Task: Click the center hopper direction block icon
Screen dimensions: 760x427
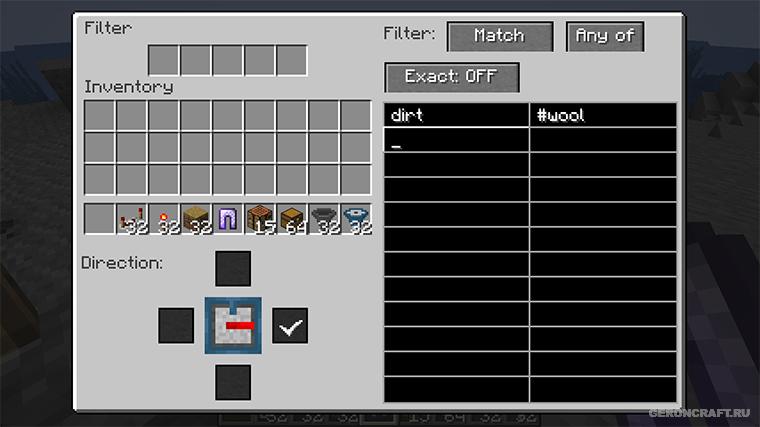Action: click(233, 326)
